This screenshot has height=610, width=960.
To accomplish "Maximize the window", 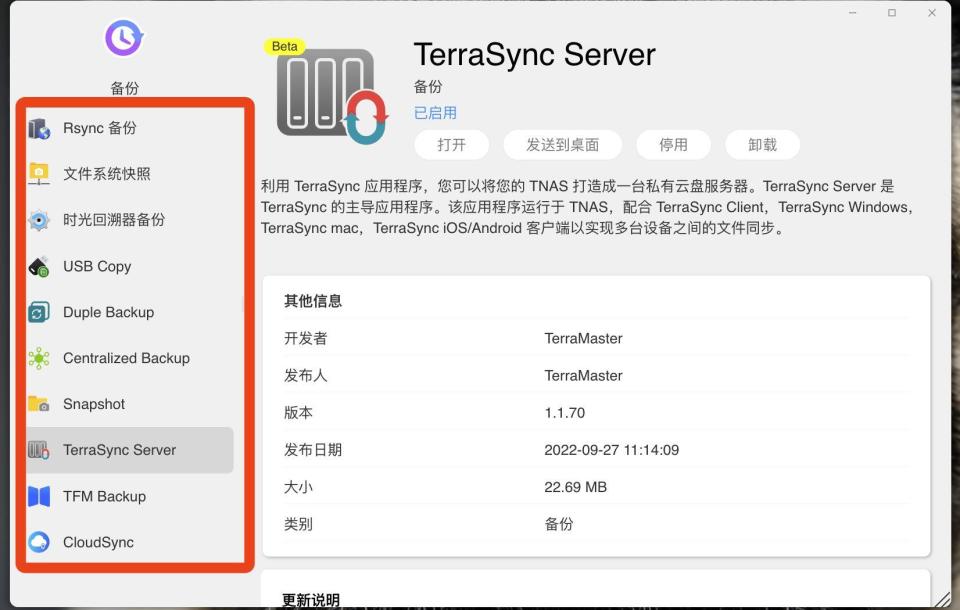I will pyautogui.click(x=892, y=13).
